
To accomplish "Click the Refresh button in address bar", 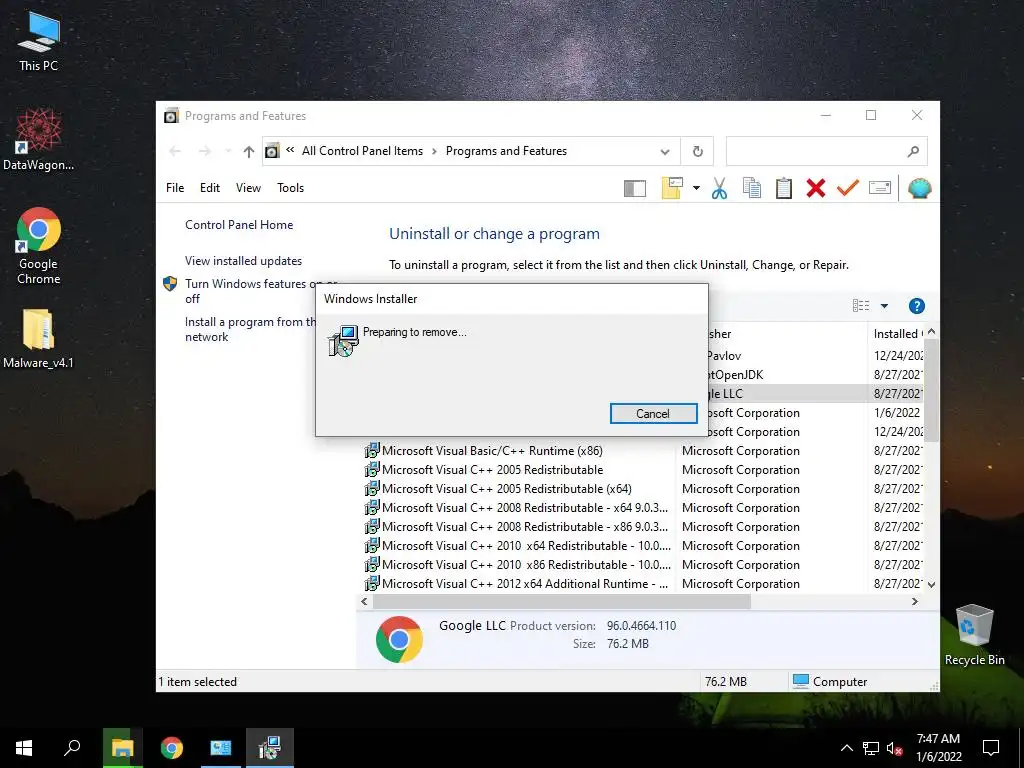I will point(697,152).
